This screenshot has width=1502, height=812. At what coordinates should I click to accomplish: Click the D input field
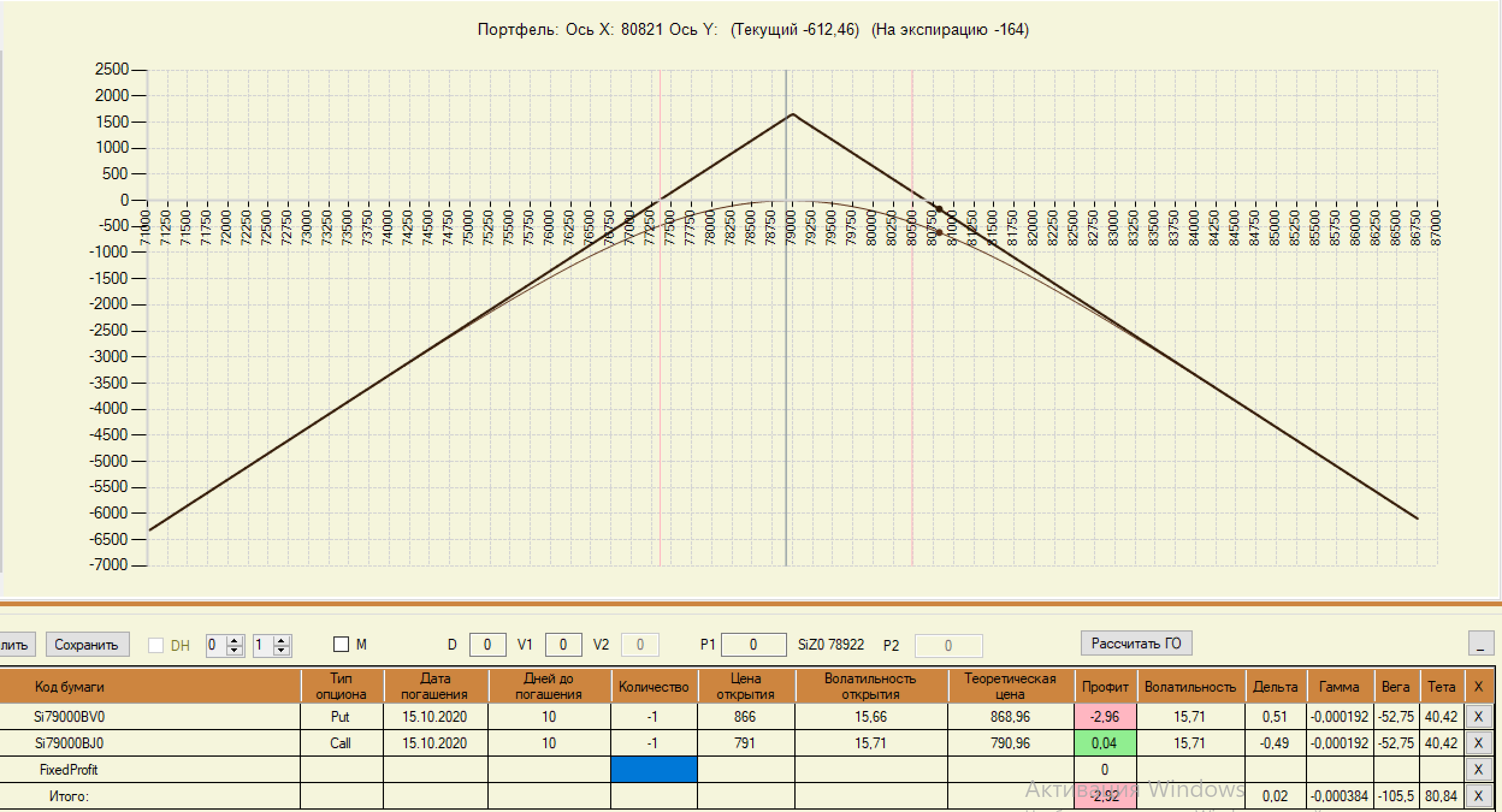487,645
